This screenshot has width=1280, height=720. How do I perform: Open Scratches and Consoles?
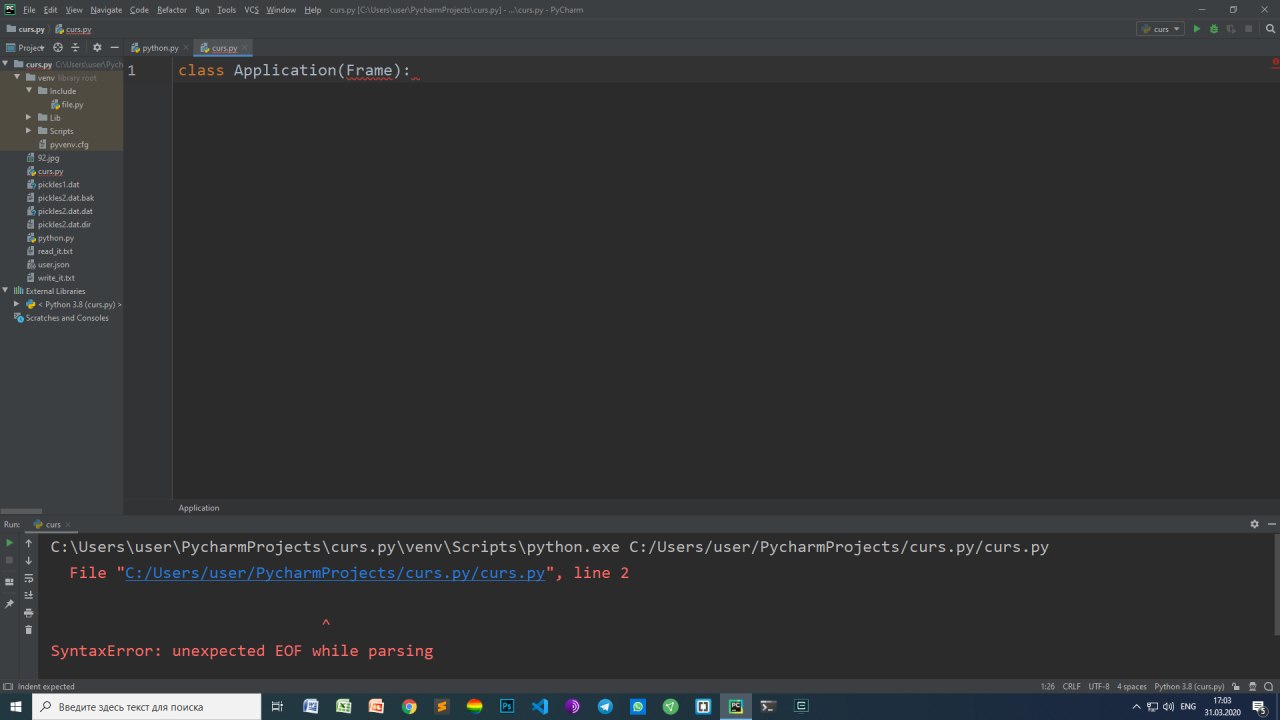click(x=60, y=318)
